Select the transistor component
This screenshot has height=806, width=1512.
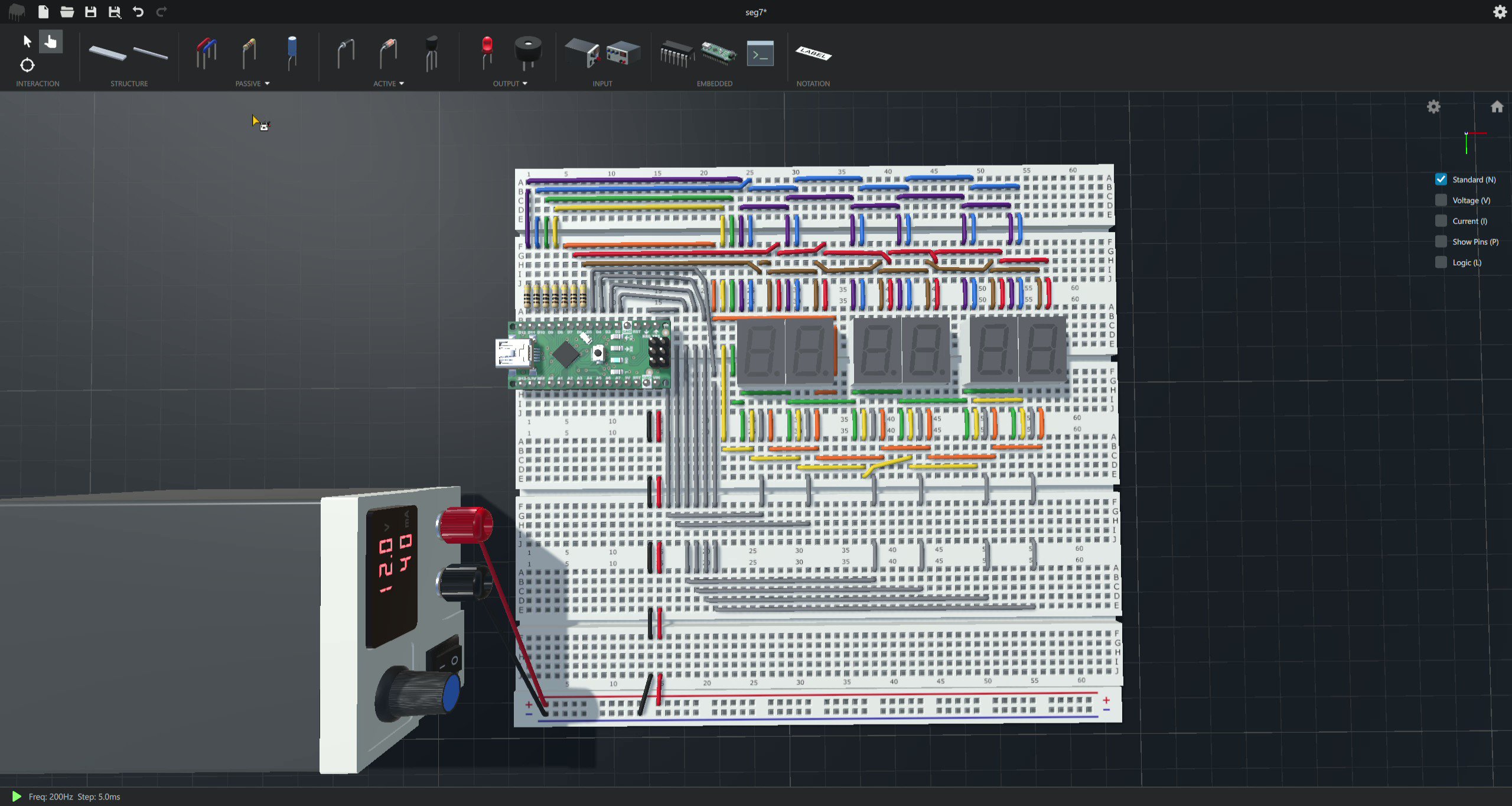(x=432, y=53)
